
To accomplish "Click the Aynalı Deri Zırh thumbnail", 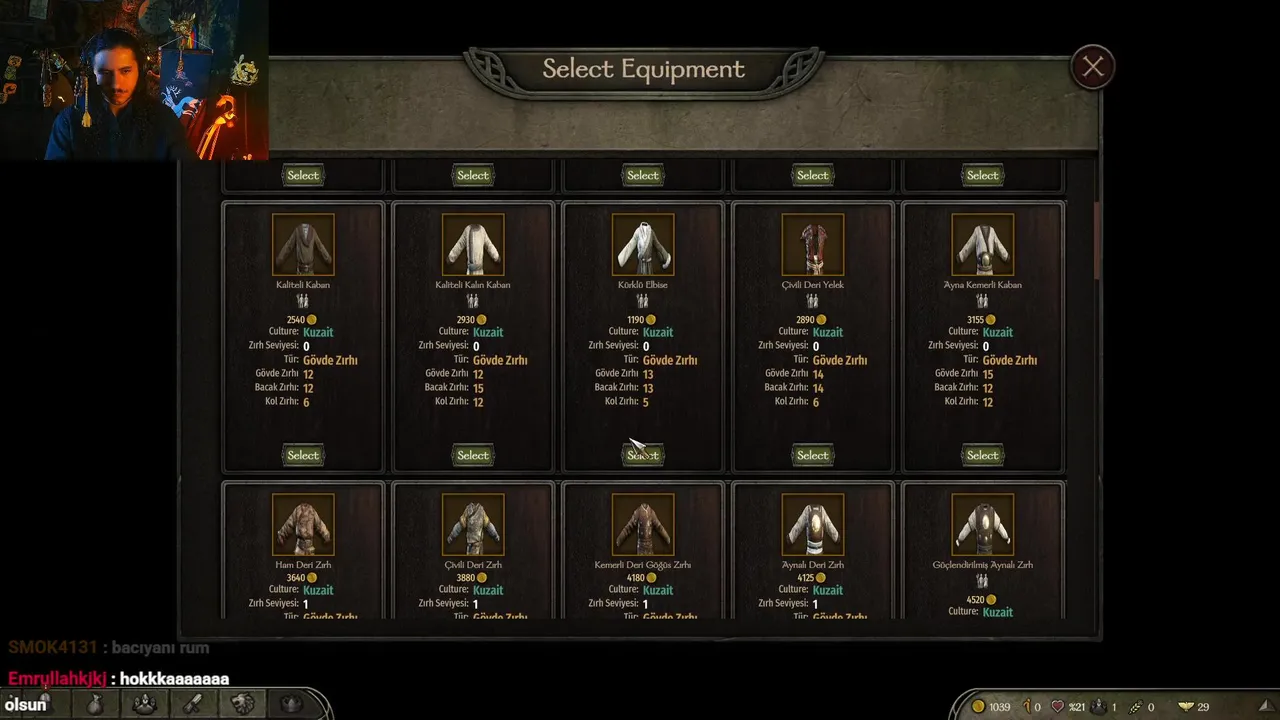I will (x=813, y=524).
